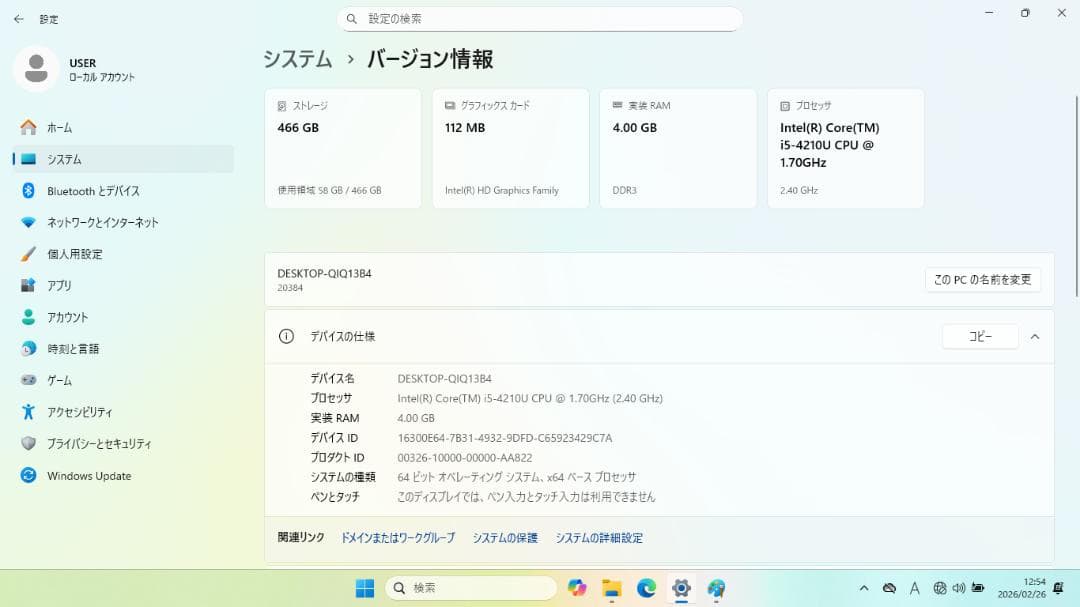
Task: Restore down the settings window
Action: [x=1025, y=13]
